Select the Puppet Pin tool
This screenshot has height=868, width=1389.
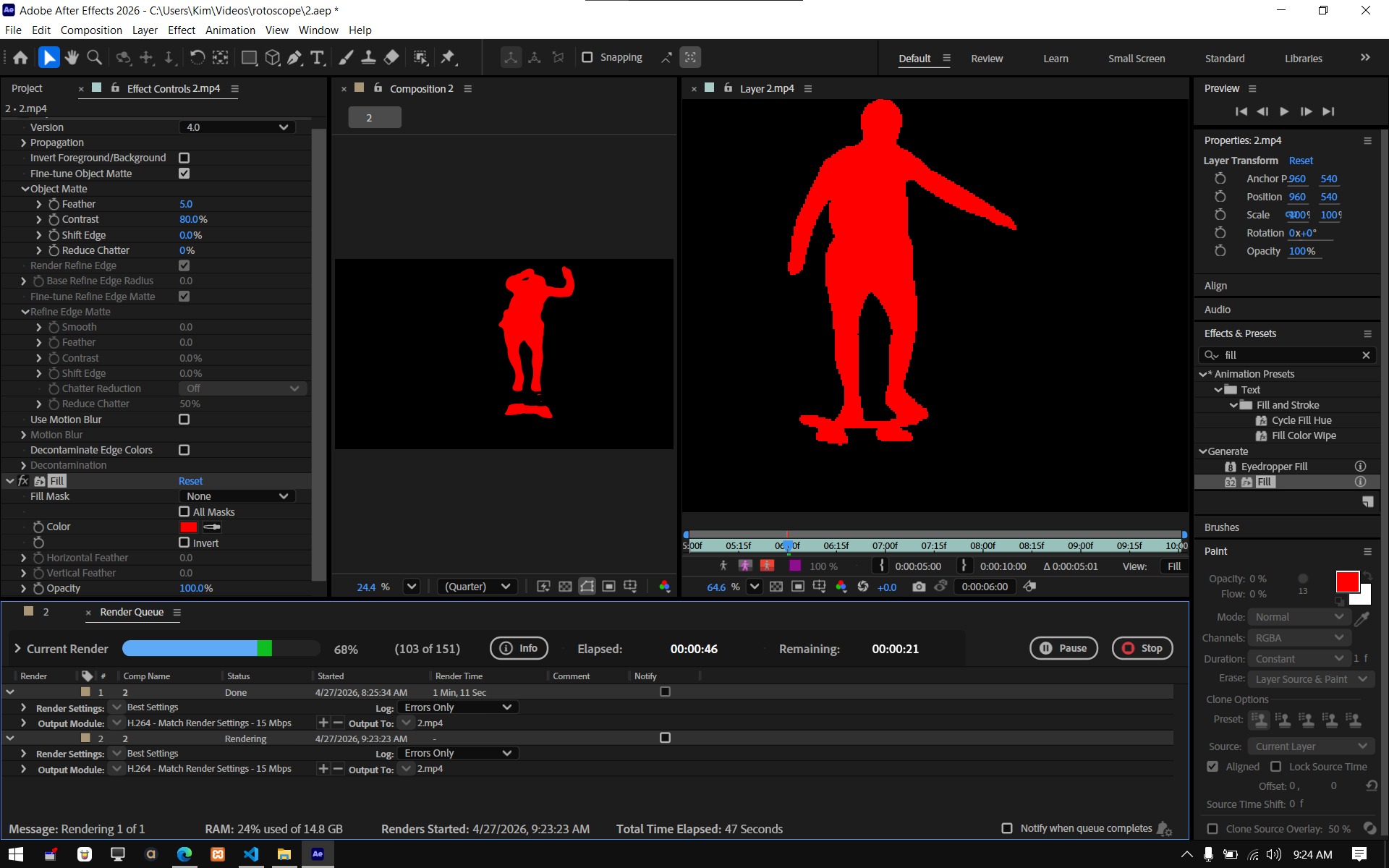448,57
